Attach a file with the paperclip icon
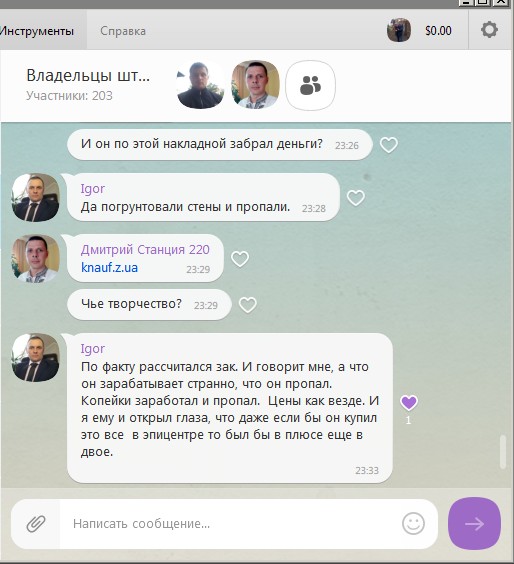Image resolution: width=514 pixels, height=564 pixels. tap(36, 523)
